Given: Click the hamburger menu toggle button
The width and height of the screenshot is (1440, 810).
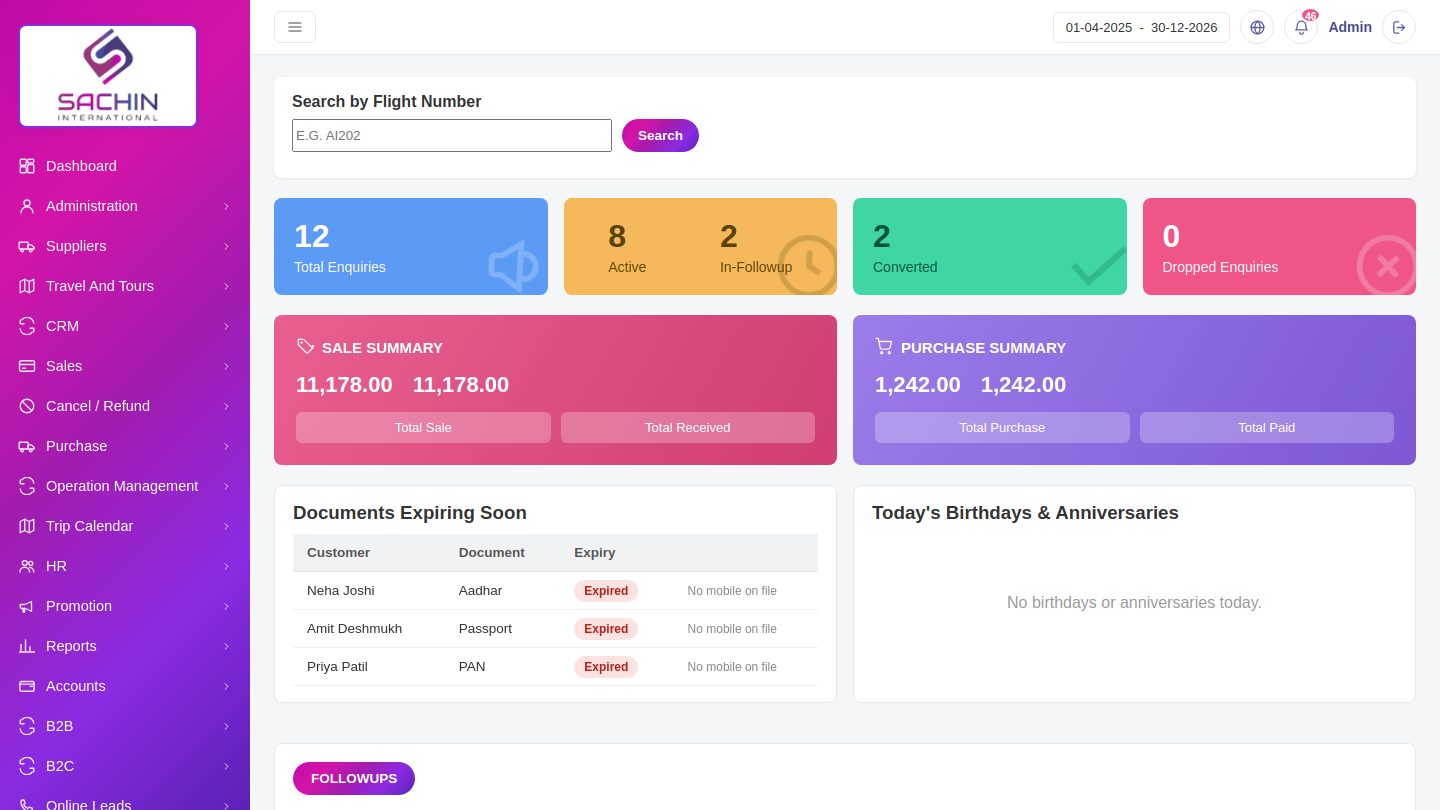Looking at the screenshot, I should 295,27.
